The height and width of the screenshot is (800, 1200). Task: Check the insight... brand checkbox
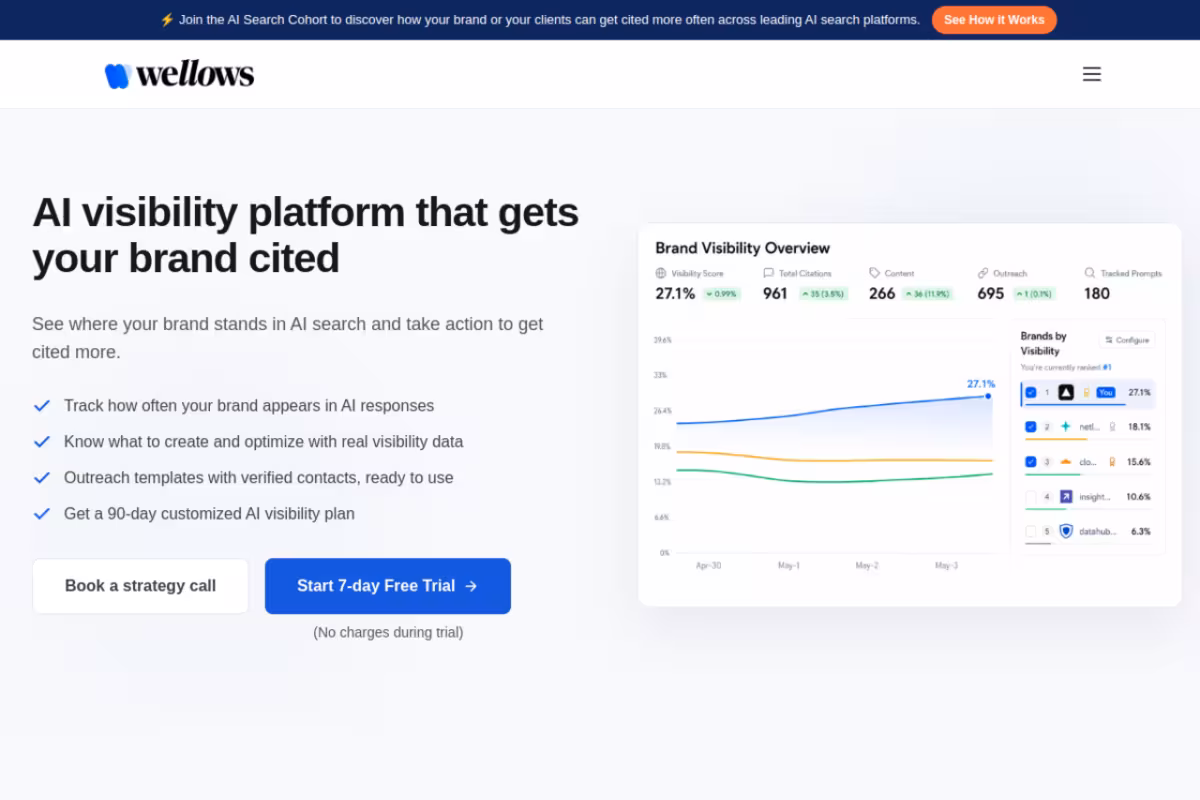[1031, 497]
